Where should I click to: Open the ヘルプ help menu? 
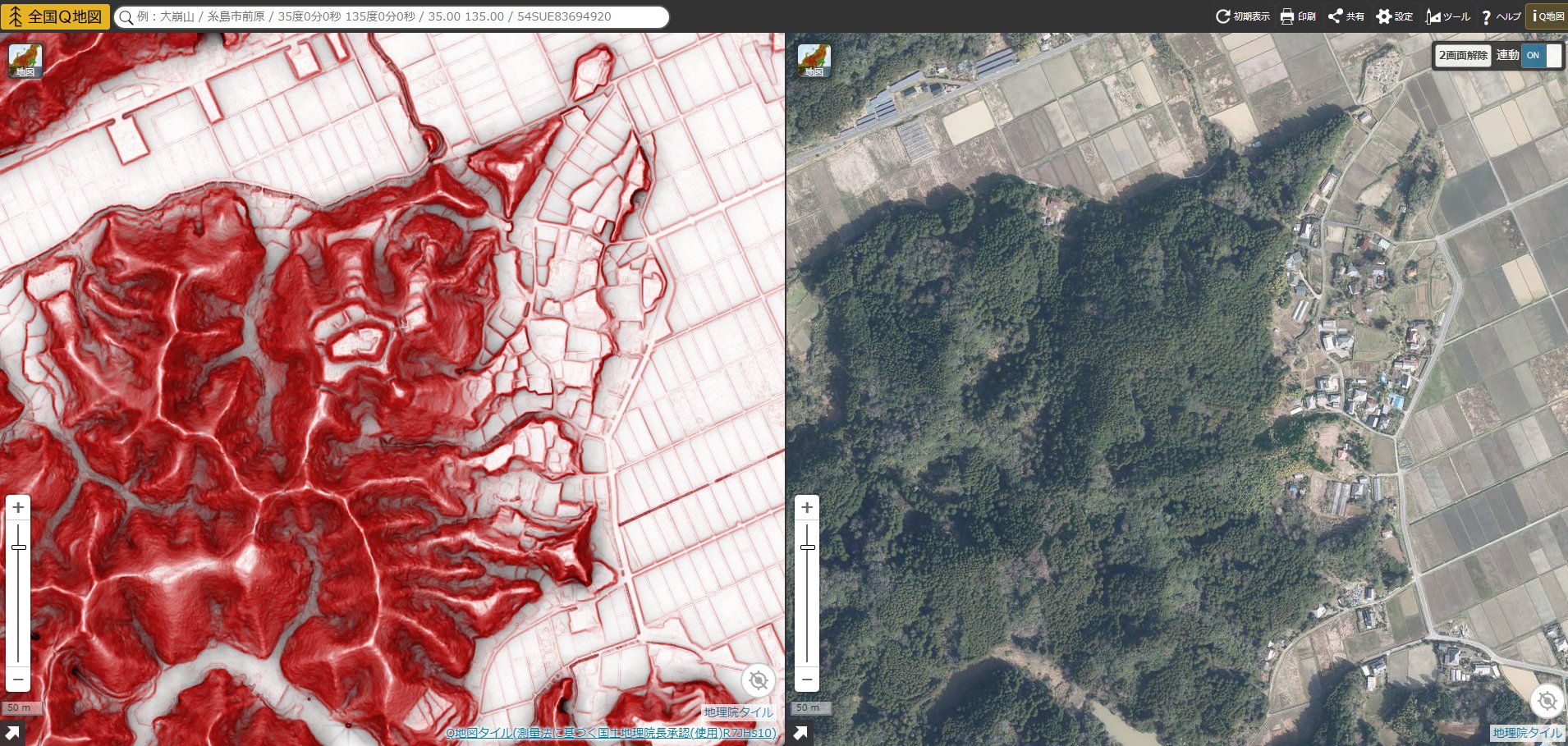(x=1501, y=16)
